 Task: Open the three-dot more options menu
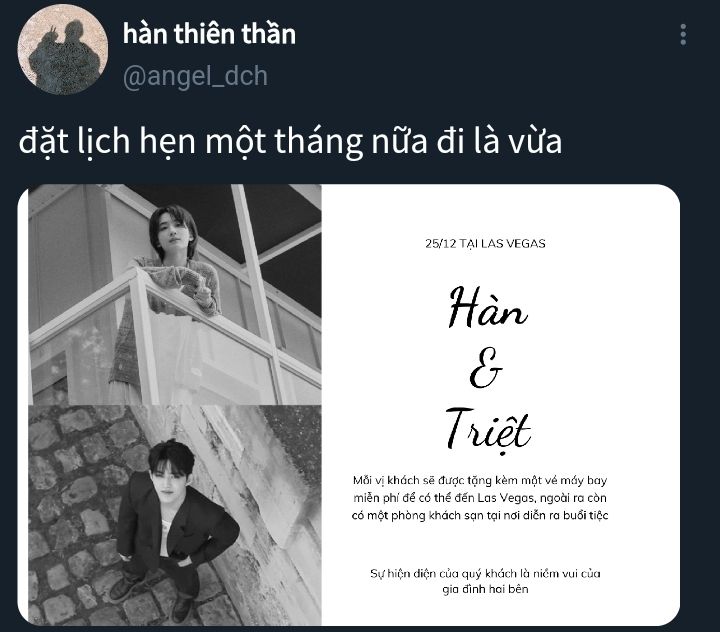tap(683, 34)
